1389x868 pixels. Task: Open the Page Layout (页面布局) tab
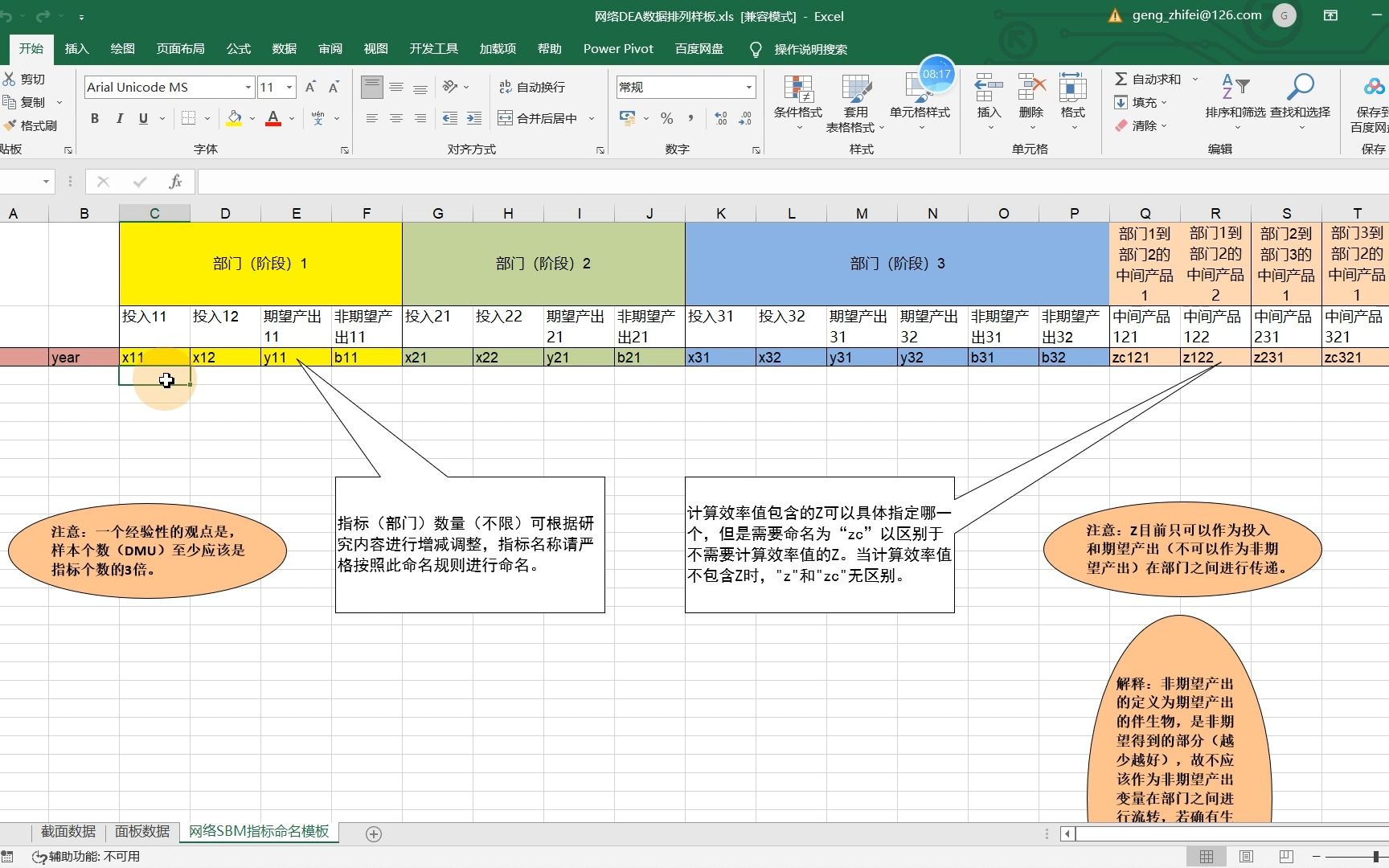pos(180,49)
